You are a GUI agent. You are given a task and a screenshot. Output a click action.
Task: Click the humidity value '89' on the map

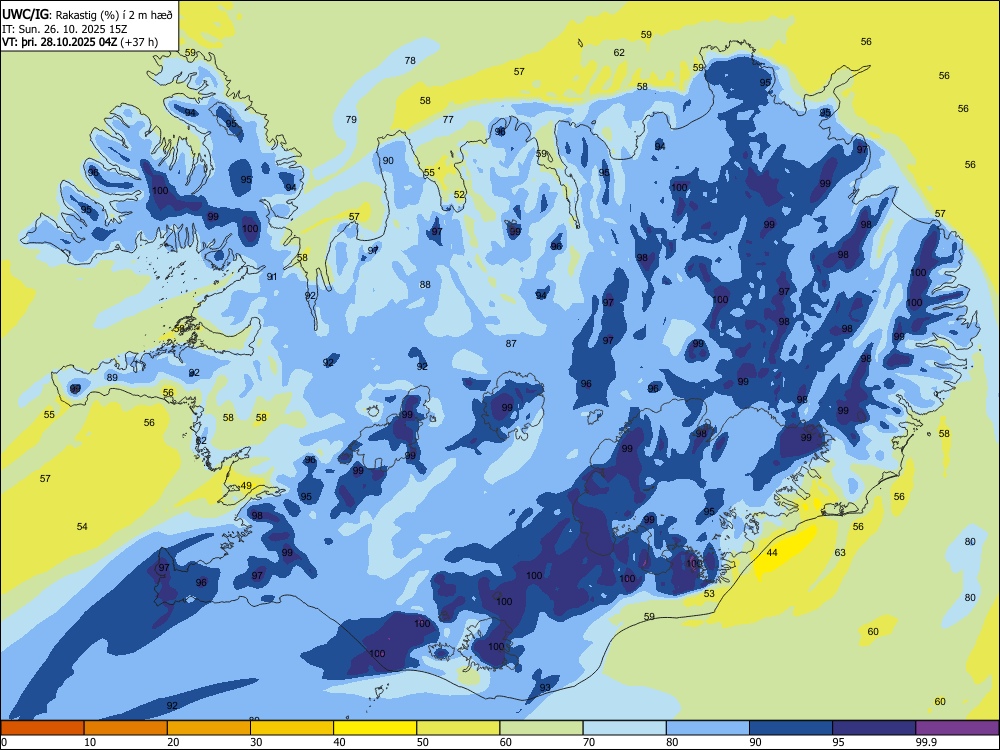[112, 378]
